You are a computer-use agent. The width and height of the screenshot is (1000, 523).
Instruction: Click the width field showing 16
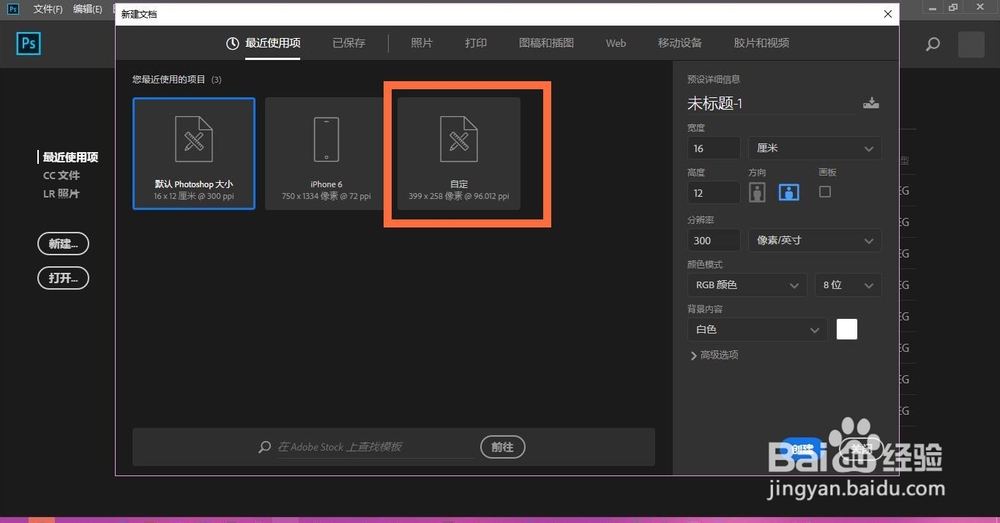[x=714, y=148]
